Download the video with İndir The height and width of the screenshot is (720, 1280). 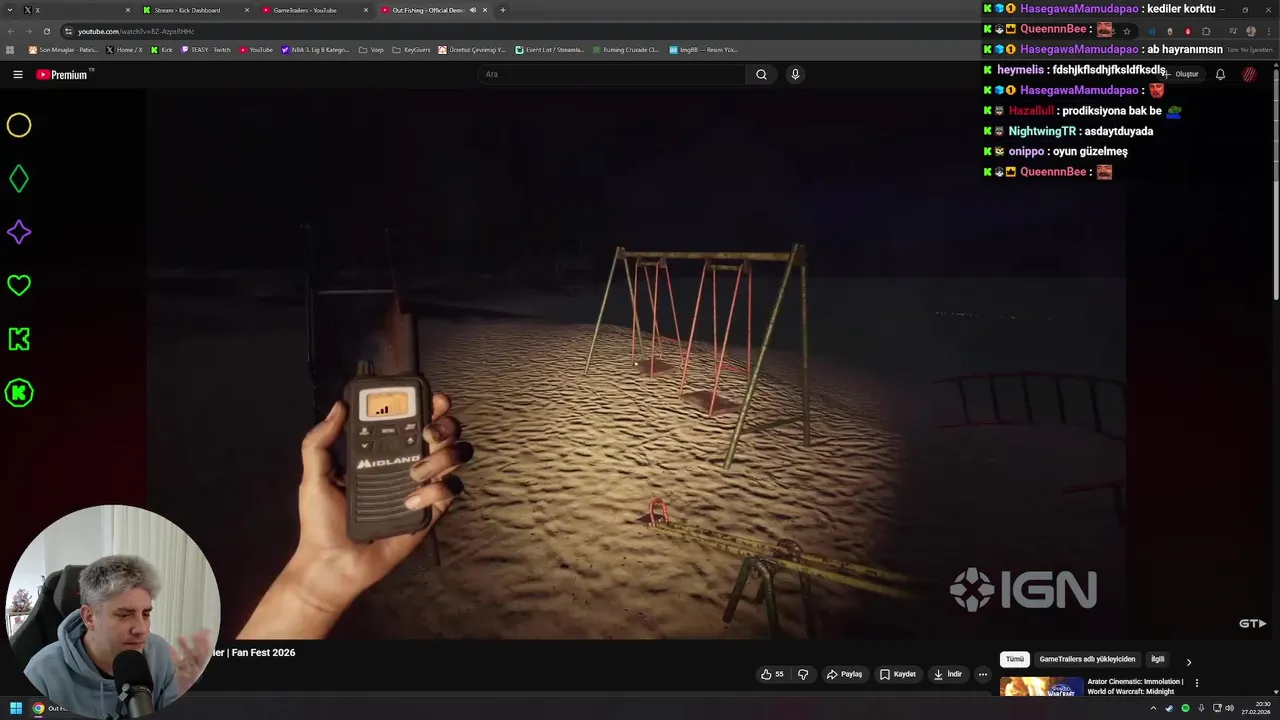coord(947,674)
